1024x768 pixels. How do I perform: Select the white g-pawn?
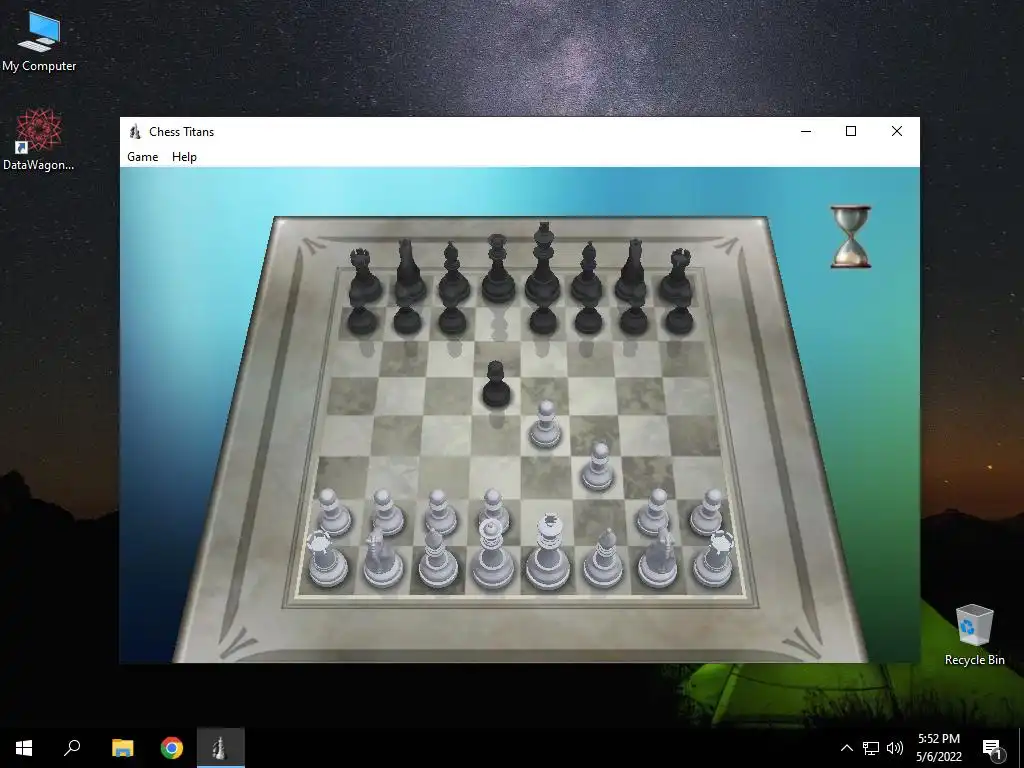click(x=653, y=513)
